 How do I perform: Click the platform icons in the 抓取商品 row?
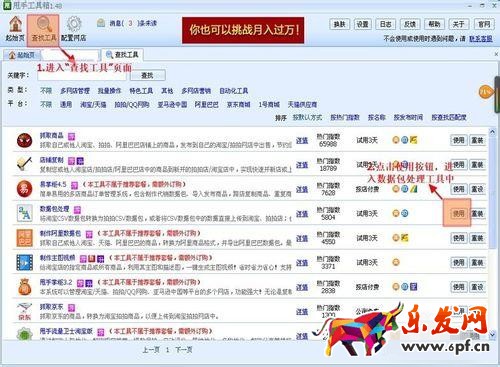pos(404,140)
